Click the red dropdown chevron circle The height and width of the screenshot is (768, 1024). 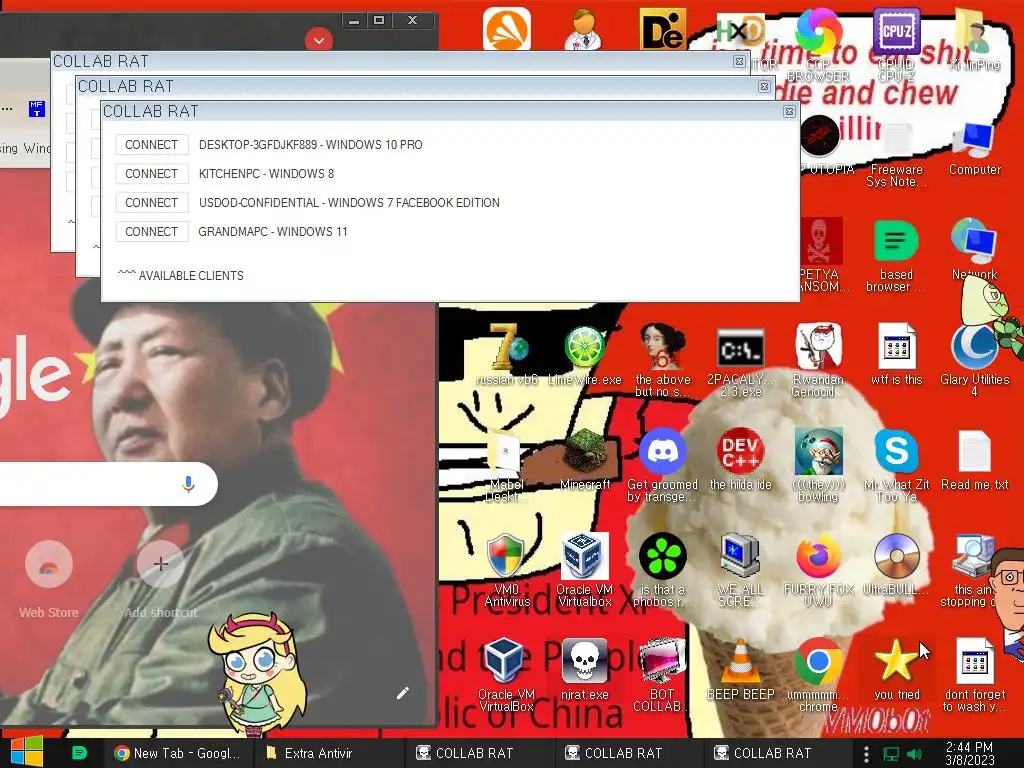point(319,40)
